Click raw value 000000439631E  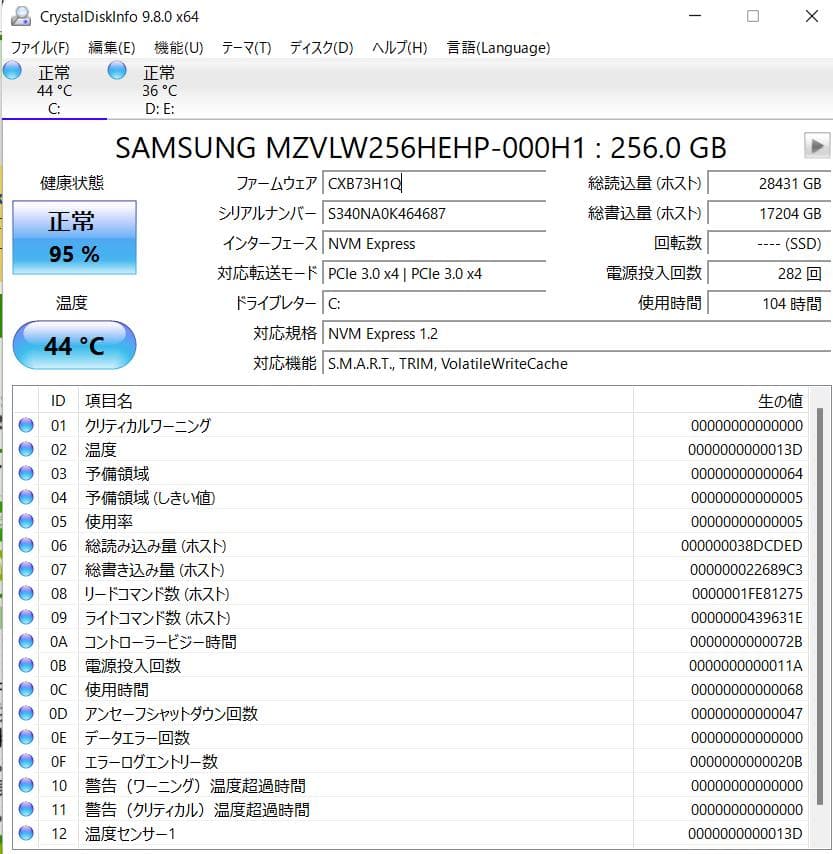coord(746,617)
